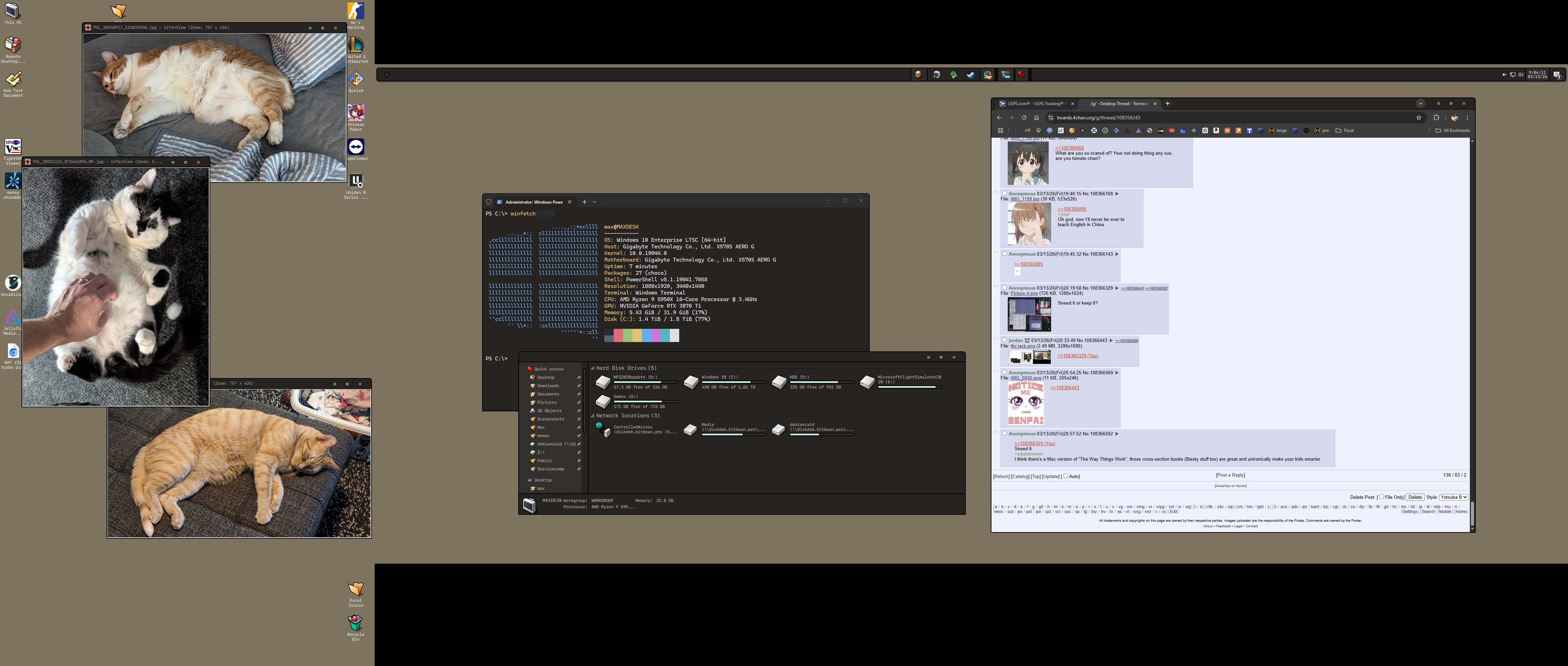Enable the Auto update checkbox
Viewport: 1568px width, 666px height.
[x=1065, y=476]
